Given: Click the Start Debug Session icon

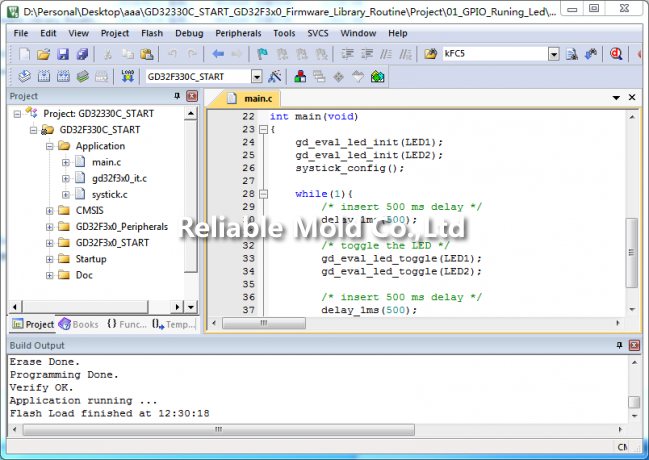Looking at the screenshot, I should pyautogui.click(x=614, y=54).
